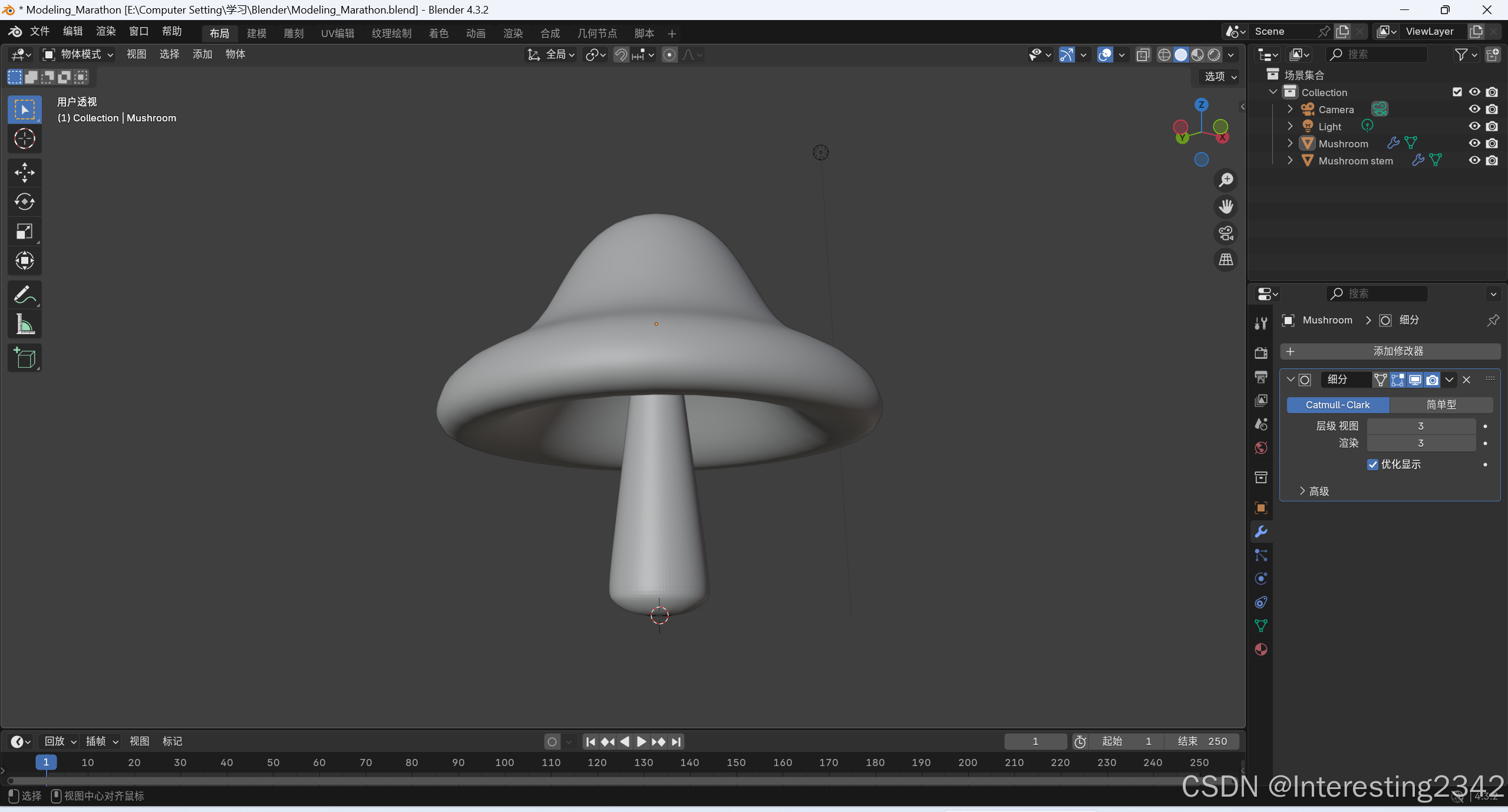Open the 物体模式 mode dropdown
The height and width of the screenshot is (812, 1508).
pos(78,54)
